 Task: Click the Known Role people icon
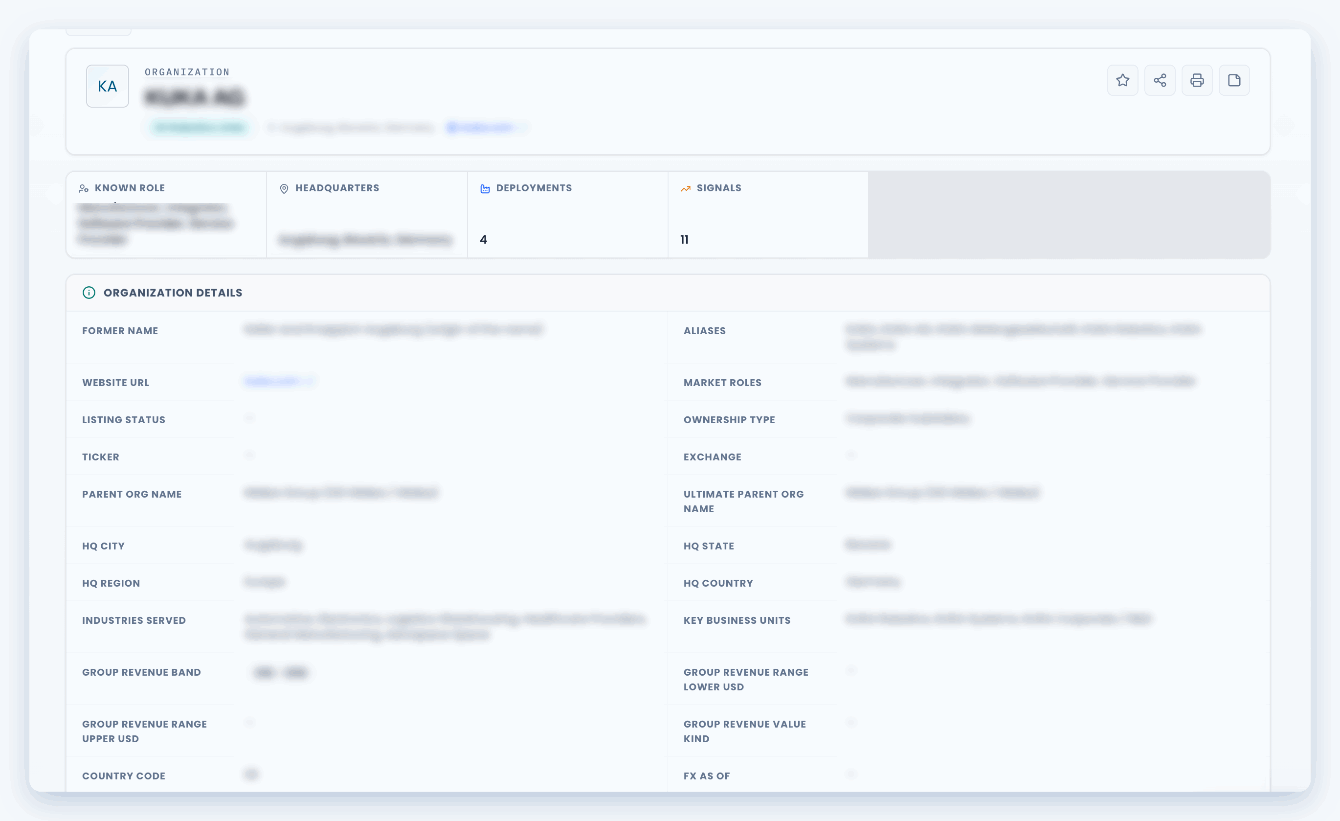point(84,188)
